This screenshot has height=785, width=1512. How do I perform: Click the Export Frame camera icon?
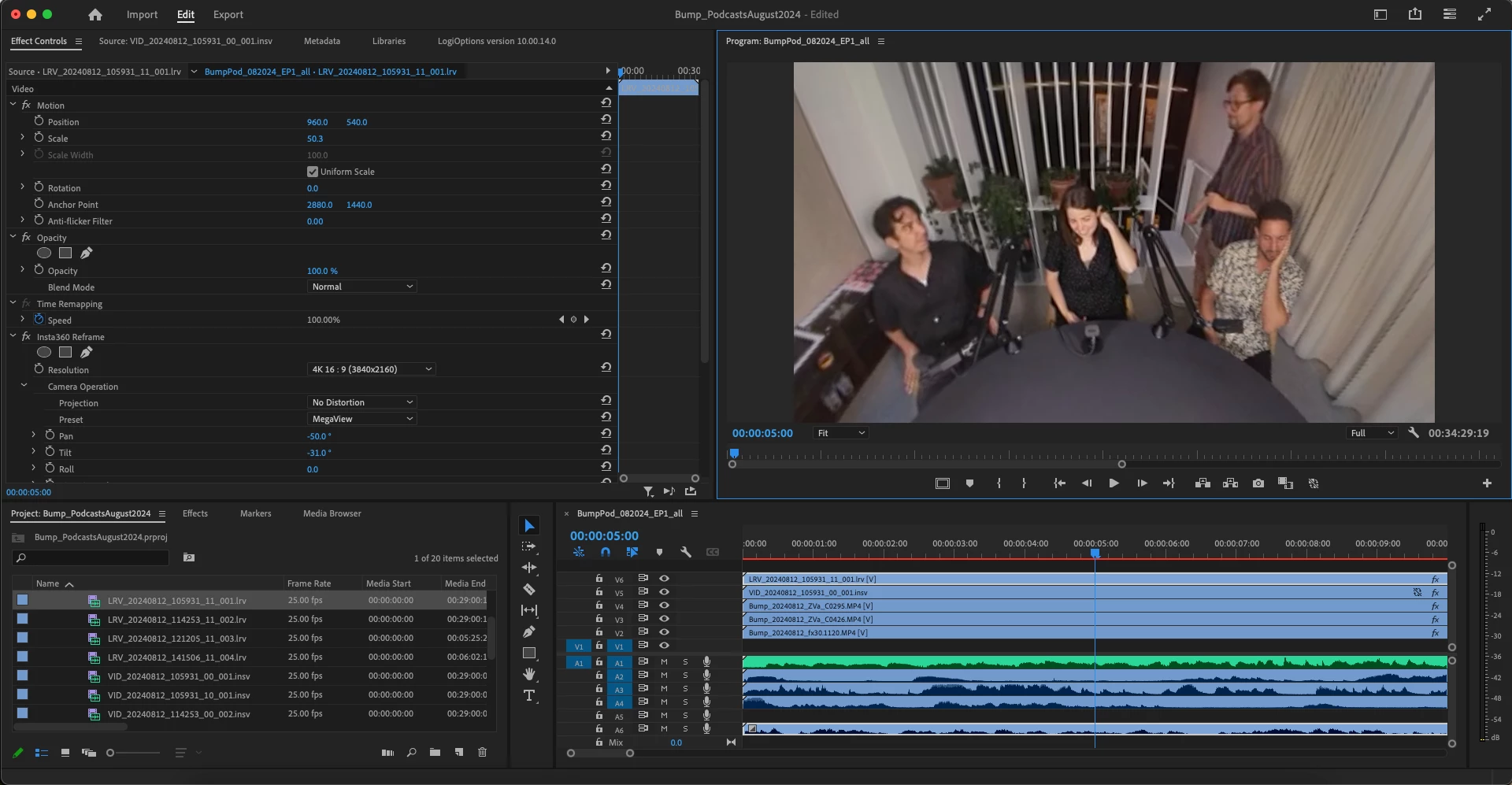1258,483
